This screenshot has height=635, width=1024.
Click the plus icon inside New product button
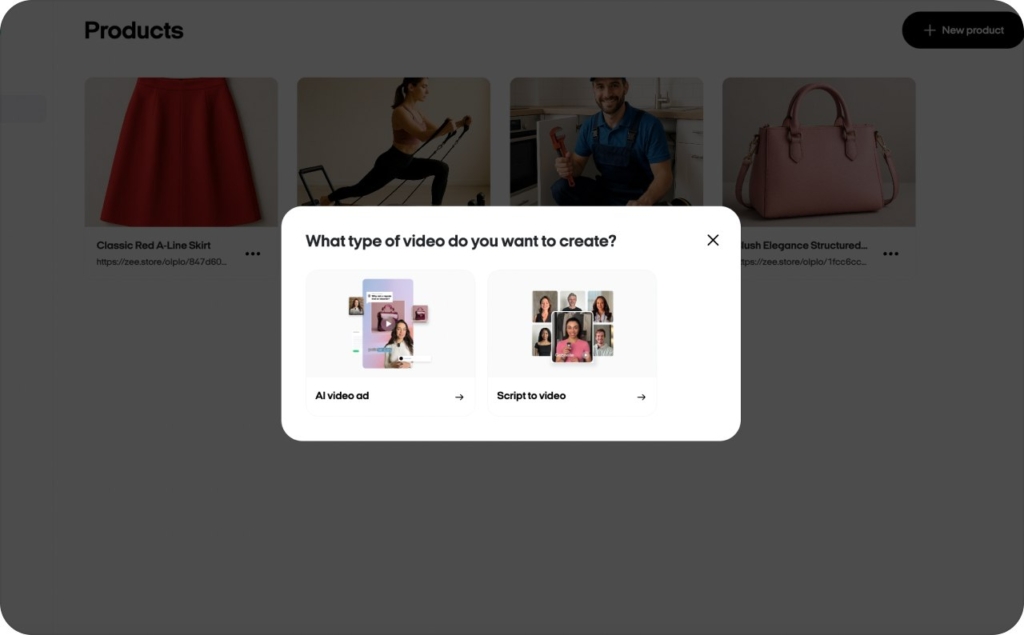point(931,30)
